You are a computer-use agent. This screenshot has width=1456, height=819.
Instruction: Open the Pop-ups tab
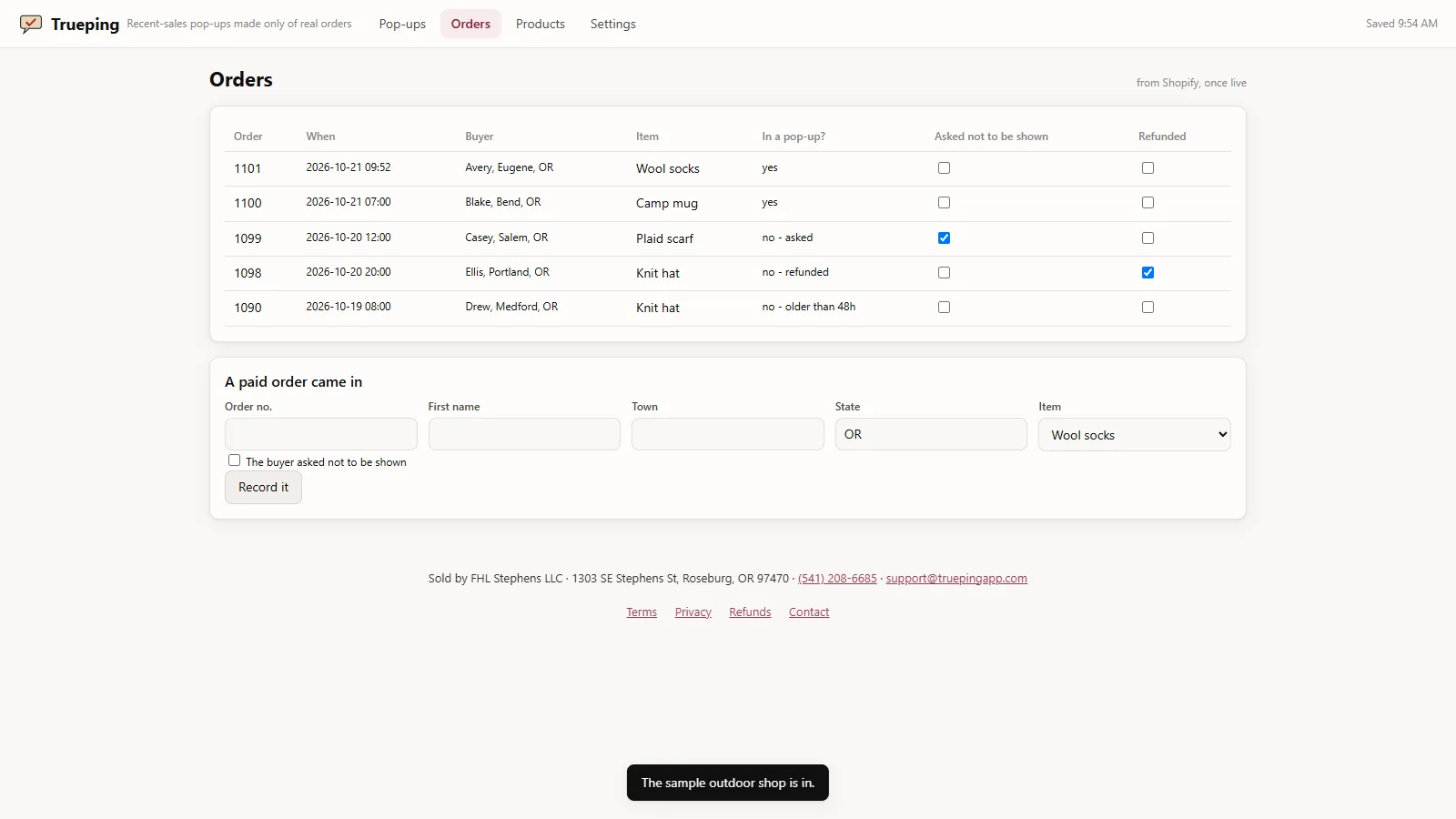[402, 24]
